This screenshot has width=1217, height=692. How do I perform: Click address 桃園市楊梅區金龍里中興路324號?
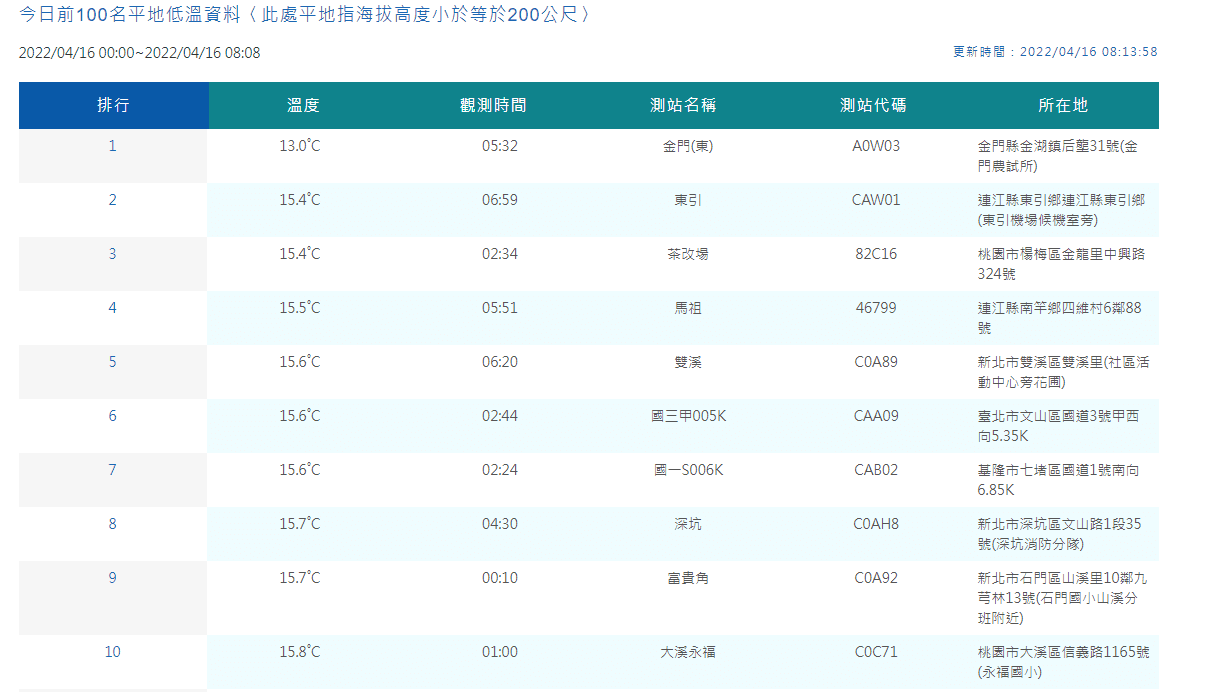(x=1061, y=264)
